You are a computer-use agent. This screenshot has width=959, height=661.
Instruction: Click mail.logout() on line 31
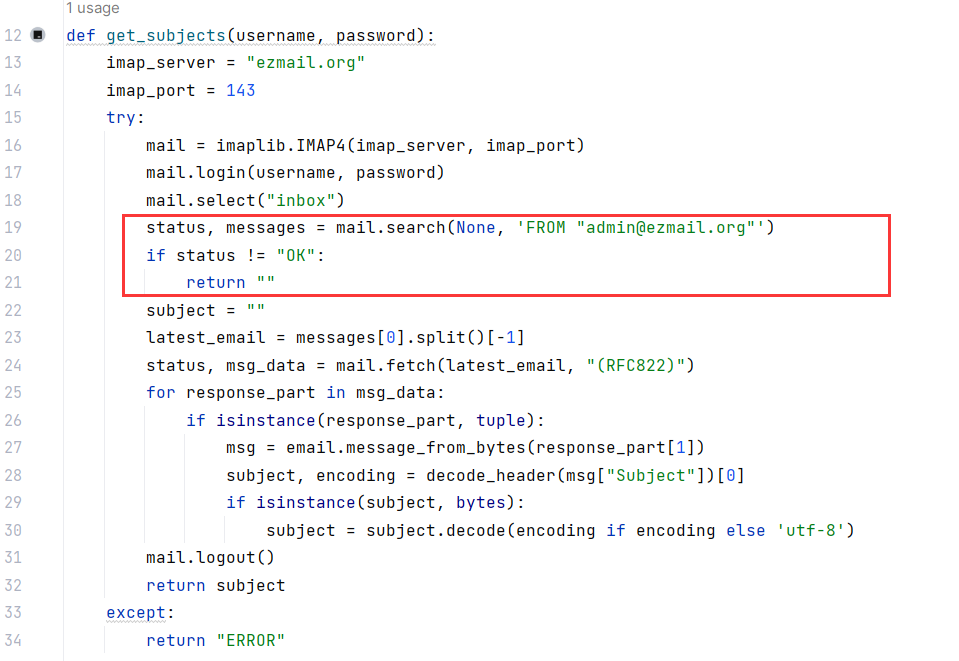point(210,558)
